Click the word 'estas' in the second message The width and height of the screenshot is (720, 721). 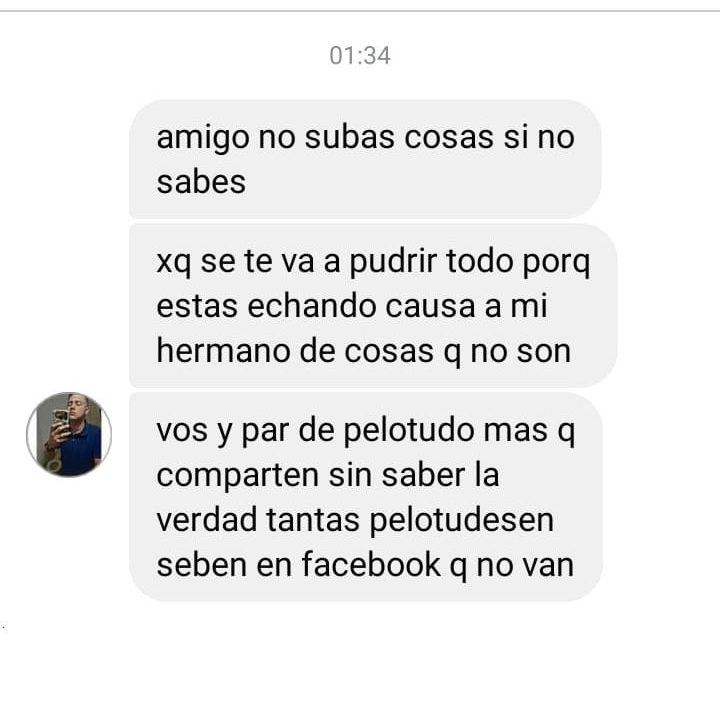tap(197, 306)
